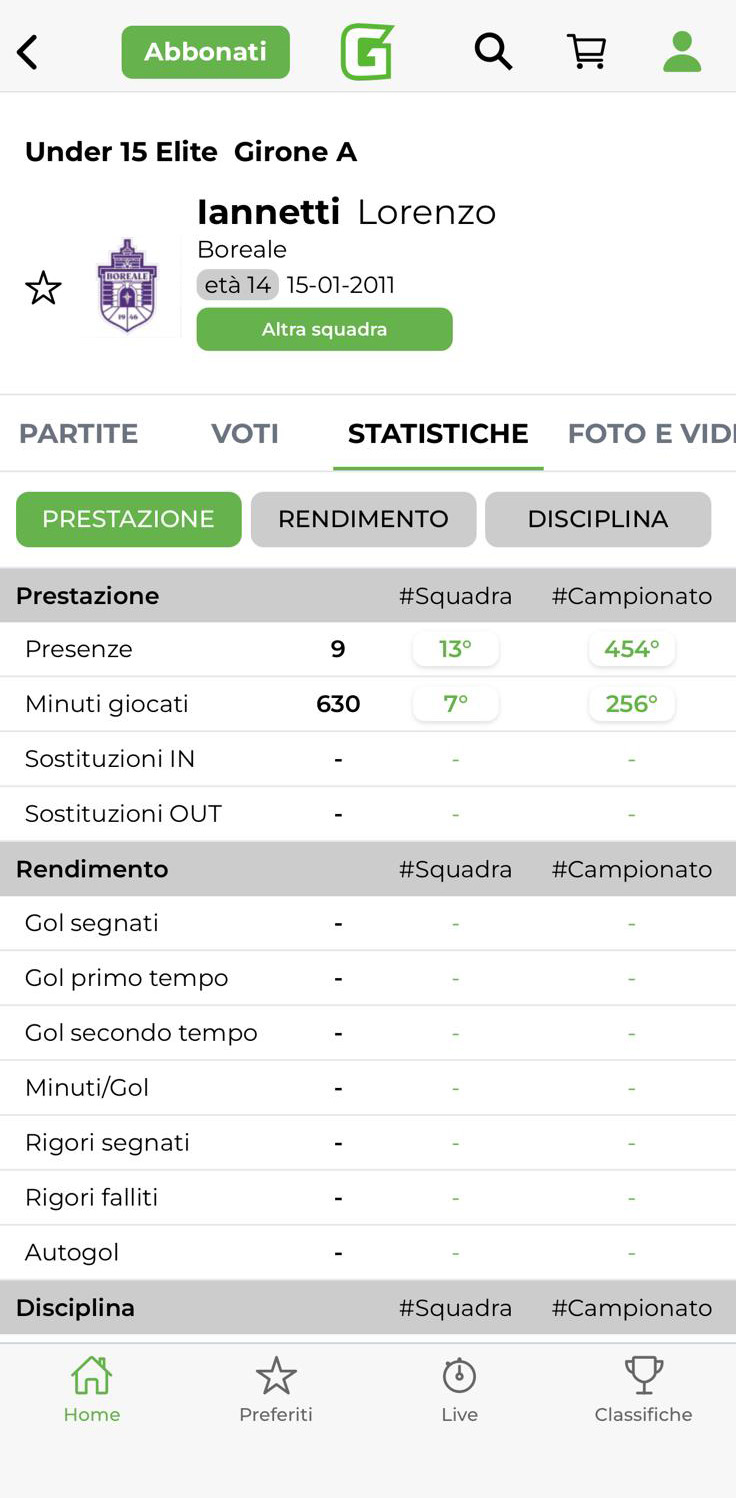Switch to the VOTI tab
Screen dimensions: 736x1498
(x=245, y=433)
